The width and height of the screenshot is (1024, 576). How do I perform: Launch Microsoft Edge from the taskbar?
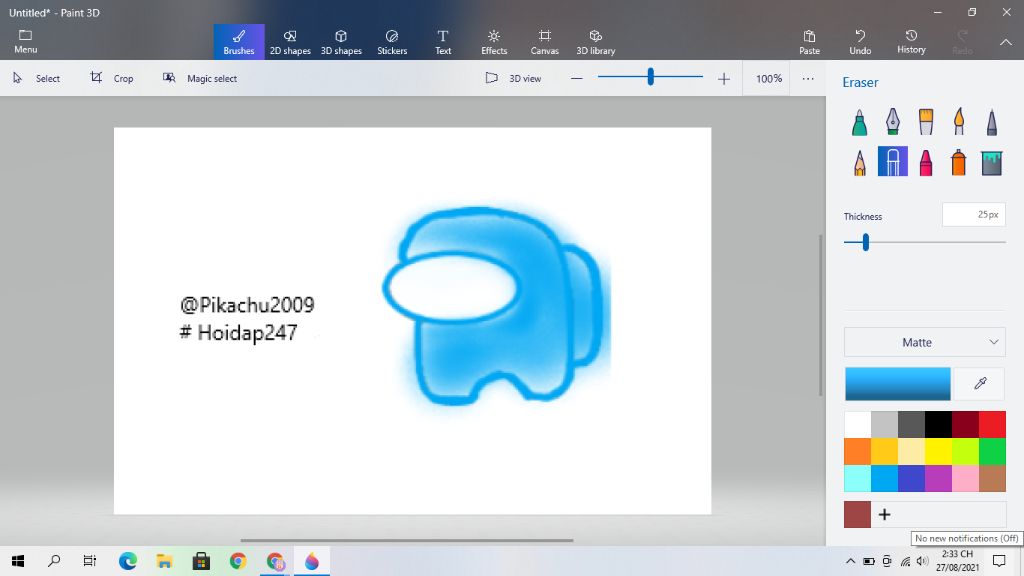128,561
